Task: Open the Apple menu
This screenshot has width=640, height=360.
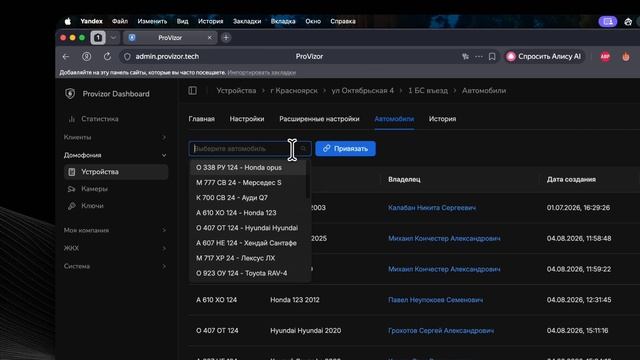Action: (68, 21)
